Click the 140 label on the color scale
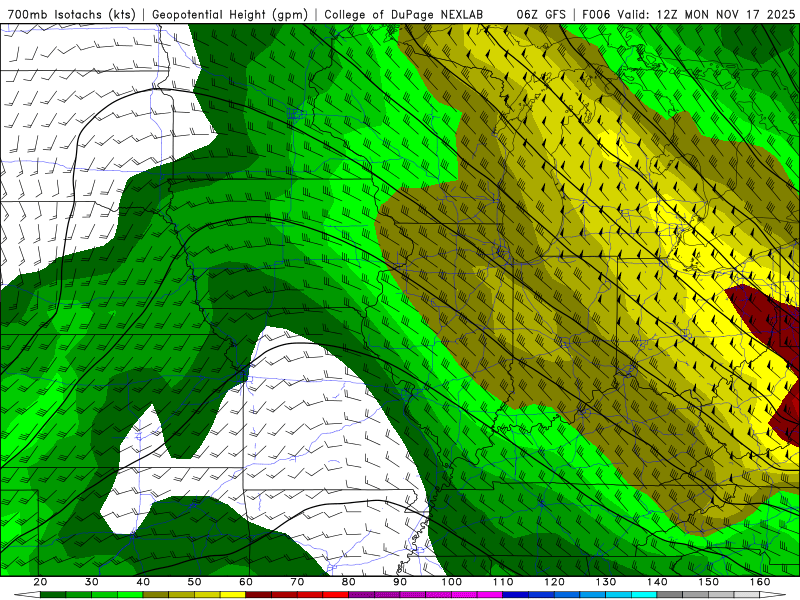This screenshot has height=600, width=800. point(657,582)
